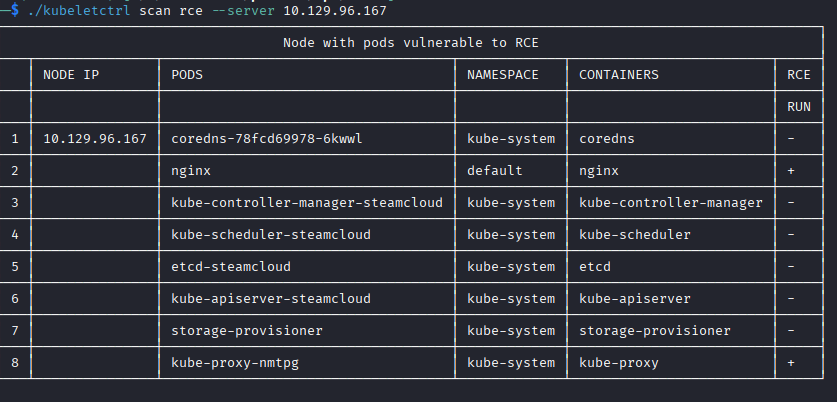Select node IP 10.129.96.167 in row 1
The width and height of the screenshot is (837, 402).
coord(95,139)
